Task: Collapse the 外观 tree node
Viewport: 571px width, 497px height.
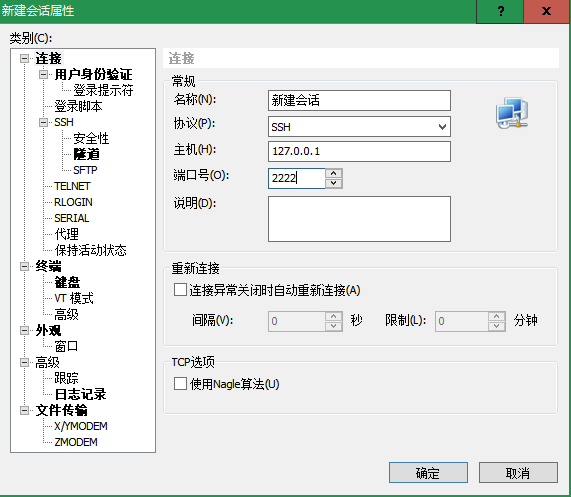Action: tap(24, 330)
